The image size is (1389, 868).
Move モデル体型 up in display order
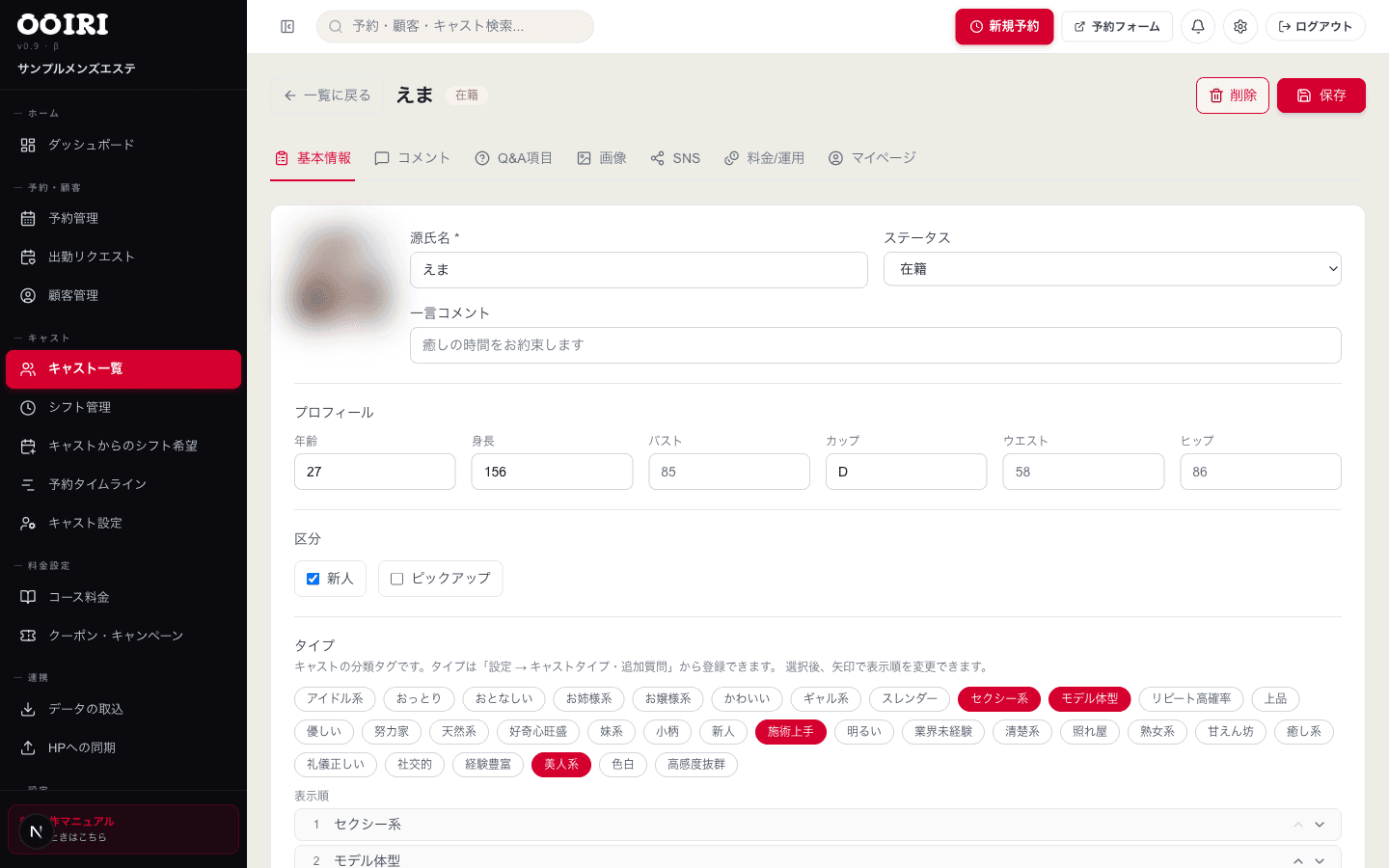coord(1298,861)
